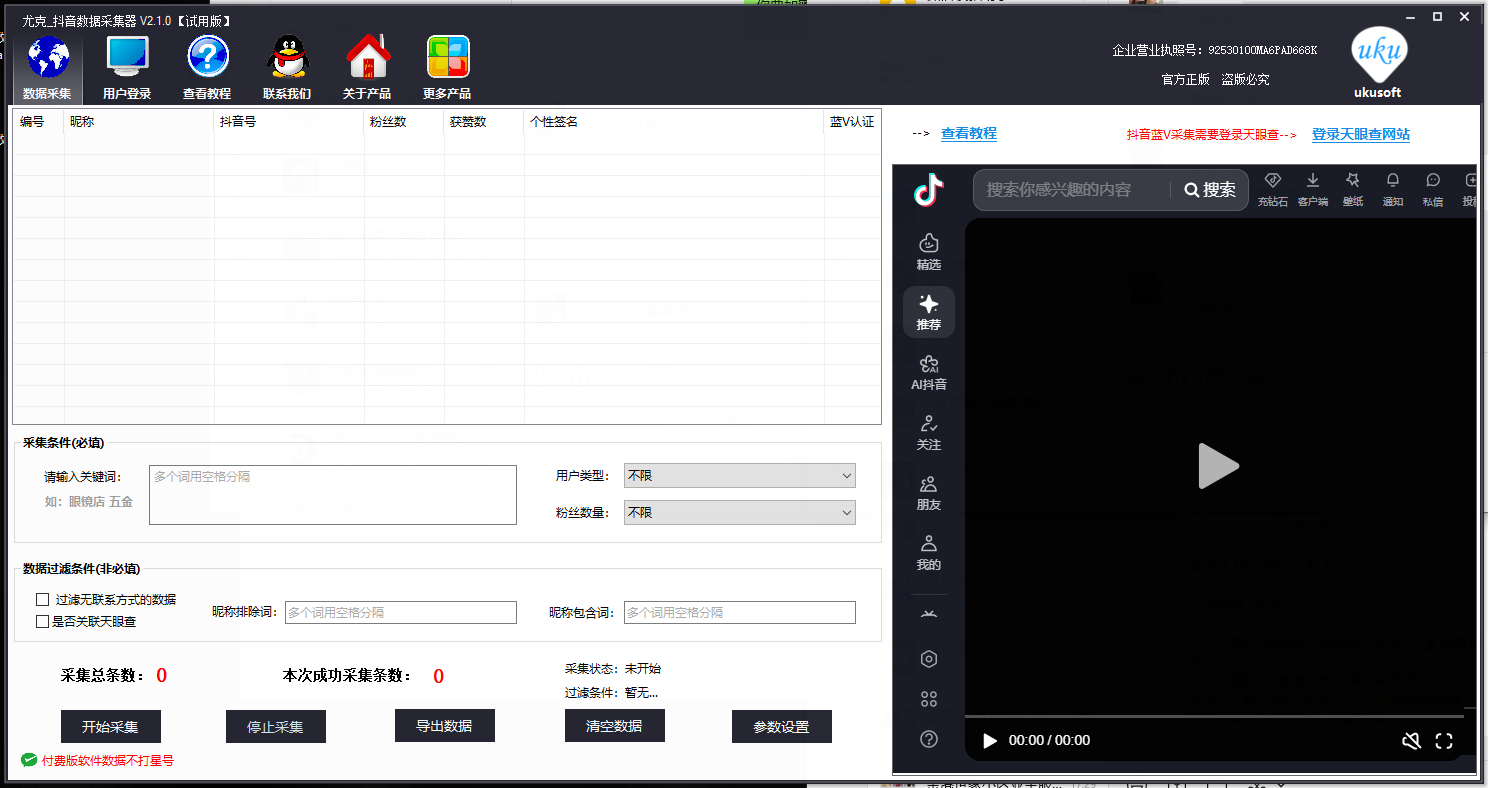Unmute the video with speaker icon
This screenshot has width=1488, height=788.
click(x=1411, y=741)
